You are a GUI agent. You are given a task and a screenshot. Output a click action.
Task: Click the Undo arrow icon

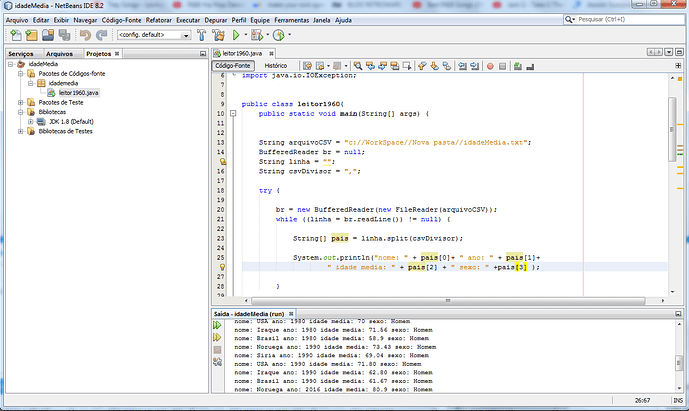(x=85, y=35)
